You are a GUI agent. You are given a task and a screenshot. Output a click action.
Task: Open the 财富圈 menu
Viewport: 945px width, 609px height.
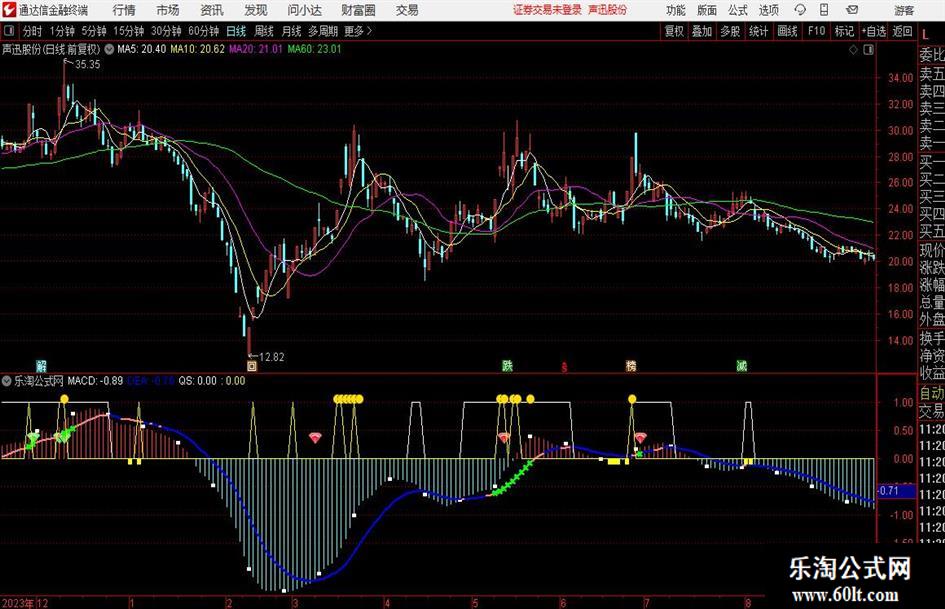(x=358, y=10)
